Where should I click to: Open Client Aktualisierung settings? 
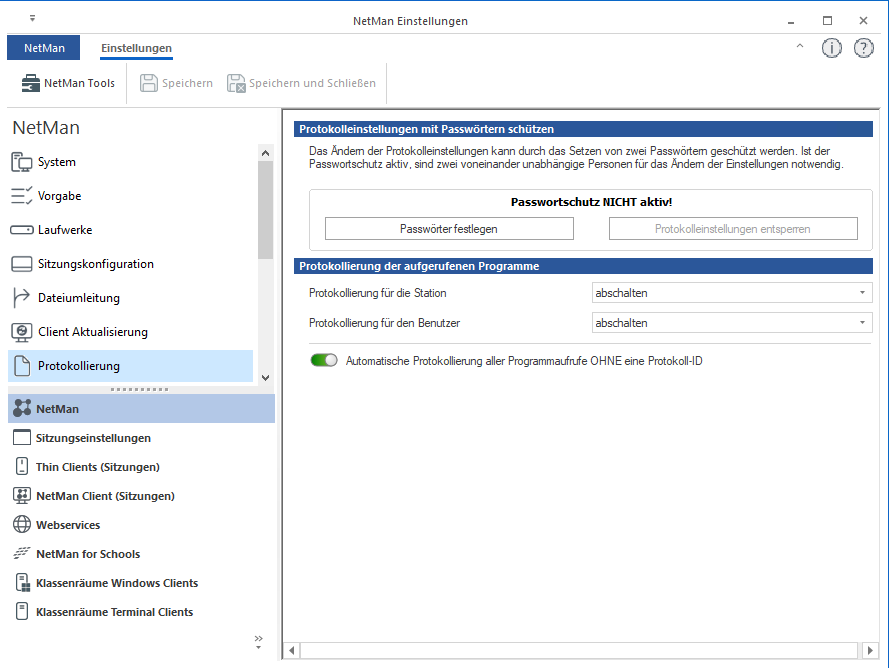point(92,332)
